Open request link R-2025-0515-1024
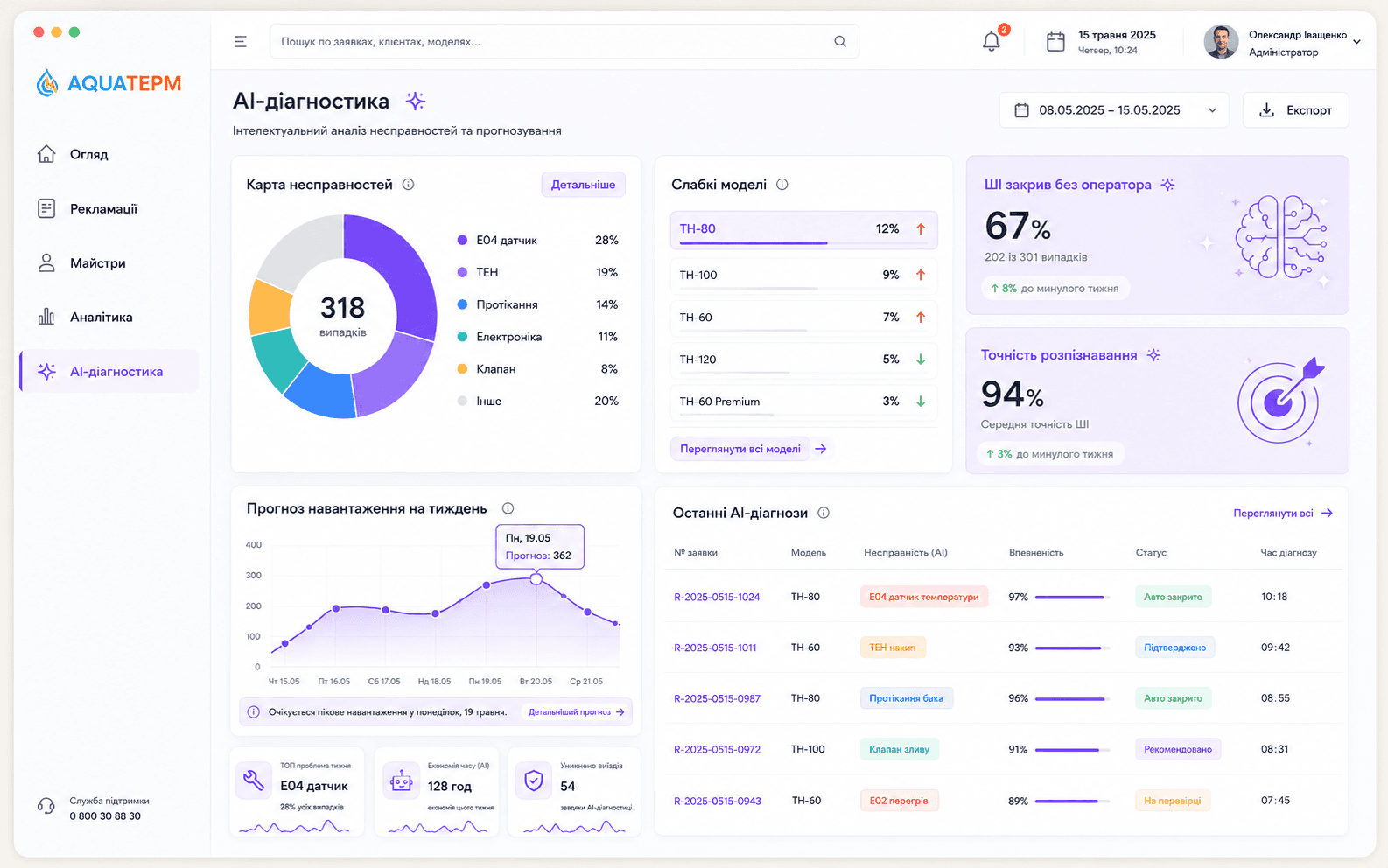1388x868 pixels. (717, 597)
